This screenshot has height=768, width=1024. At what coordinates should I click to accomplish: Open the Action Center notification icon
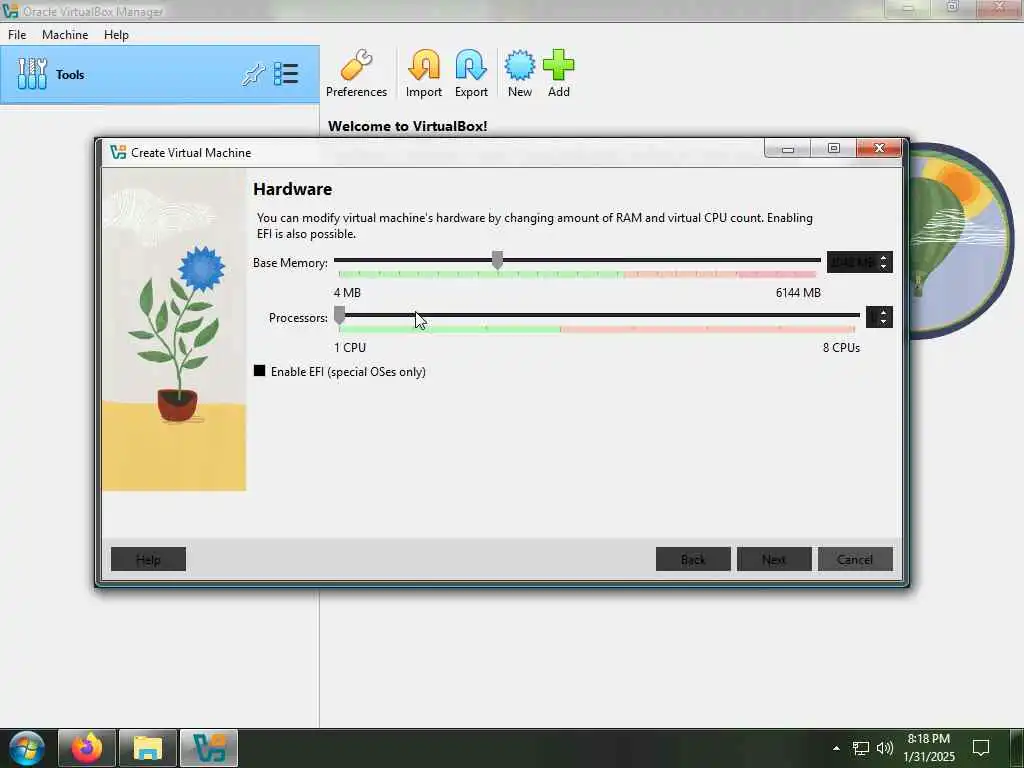(981, 748)
